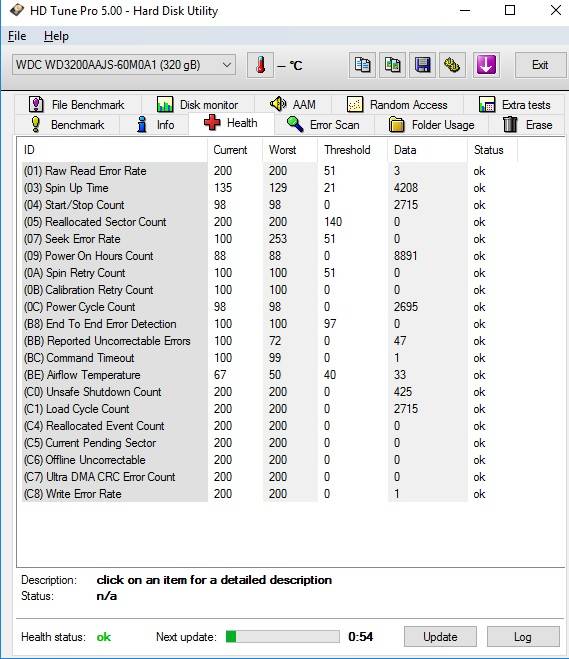The height and width of the screenshot is (659, 569).
Task: Switch to the Random Access tab
Action: pyautogui.click(x=398, y=104)
